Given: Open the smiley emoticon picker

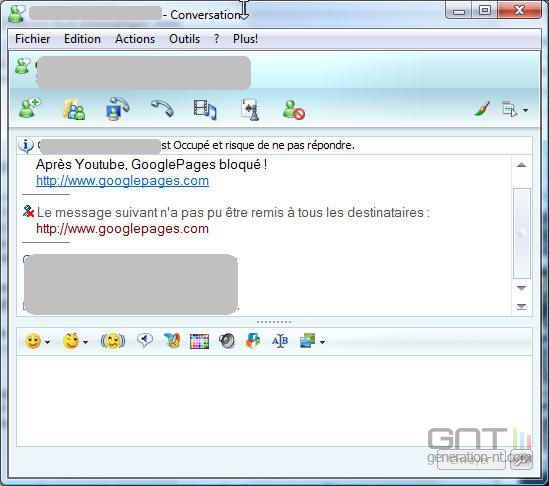Looking at the screenshot, I should (x=33, y=341).
